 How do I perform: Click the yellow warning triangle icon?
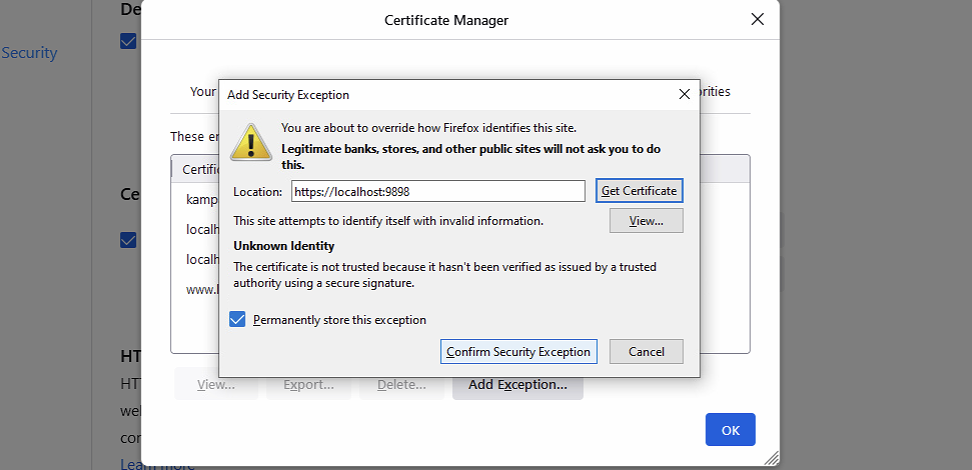(250, 141)
